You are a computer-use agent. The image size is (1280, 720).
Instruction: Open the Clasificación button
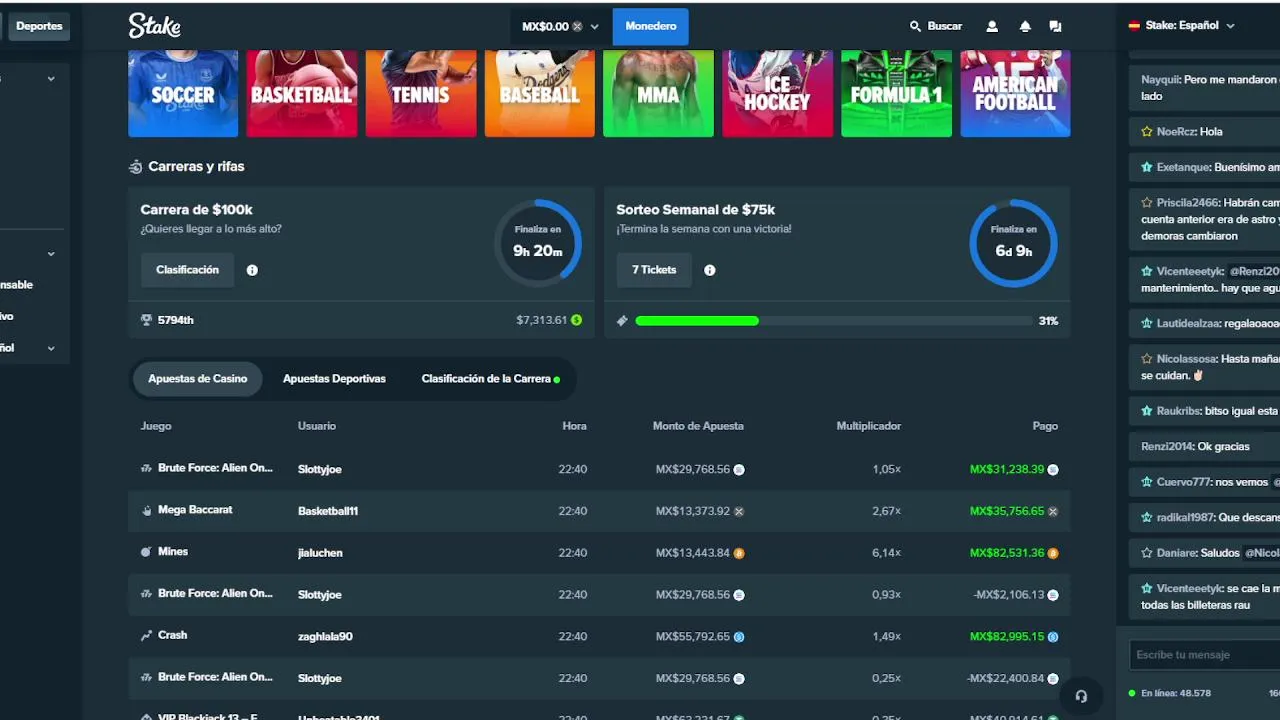coord(187,270)
